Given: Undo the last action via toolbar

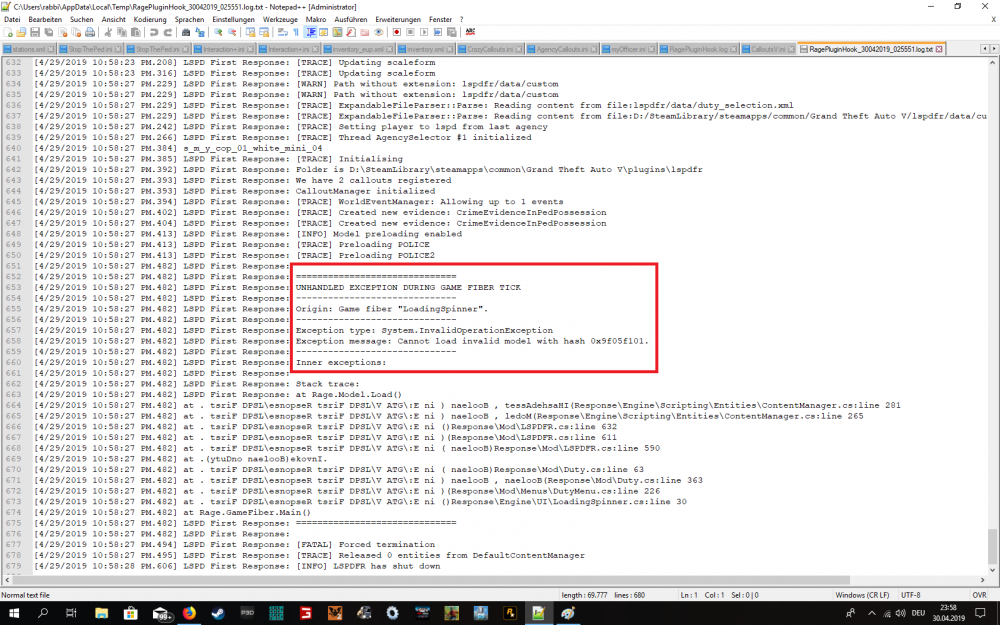Looking at the screenshot, I should coord(154,32).
